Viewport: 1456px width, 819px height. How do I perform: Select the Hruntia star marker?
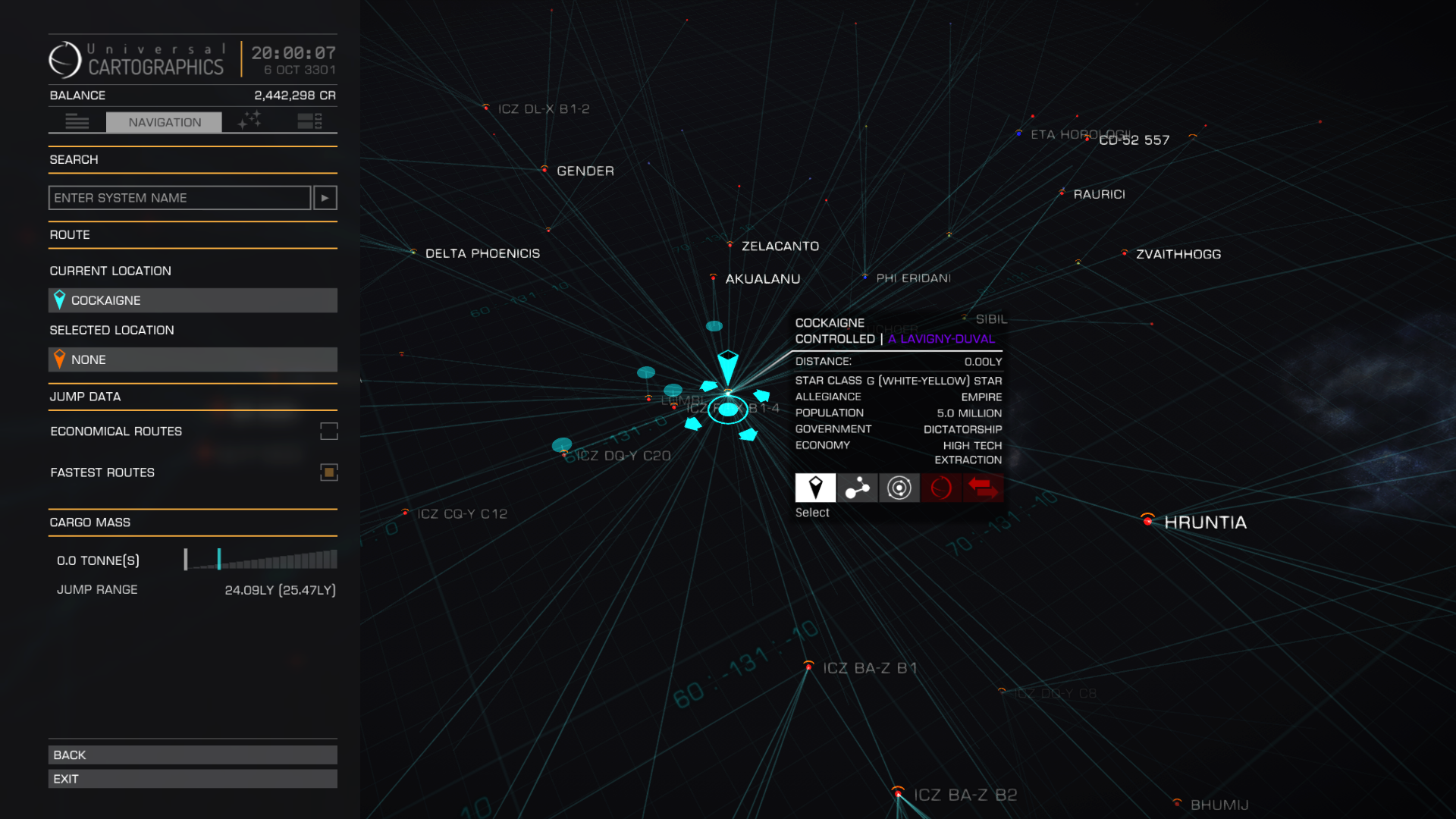[1148, 519]
